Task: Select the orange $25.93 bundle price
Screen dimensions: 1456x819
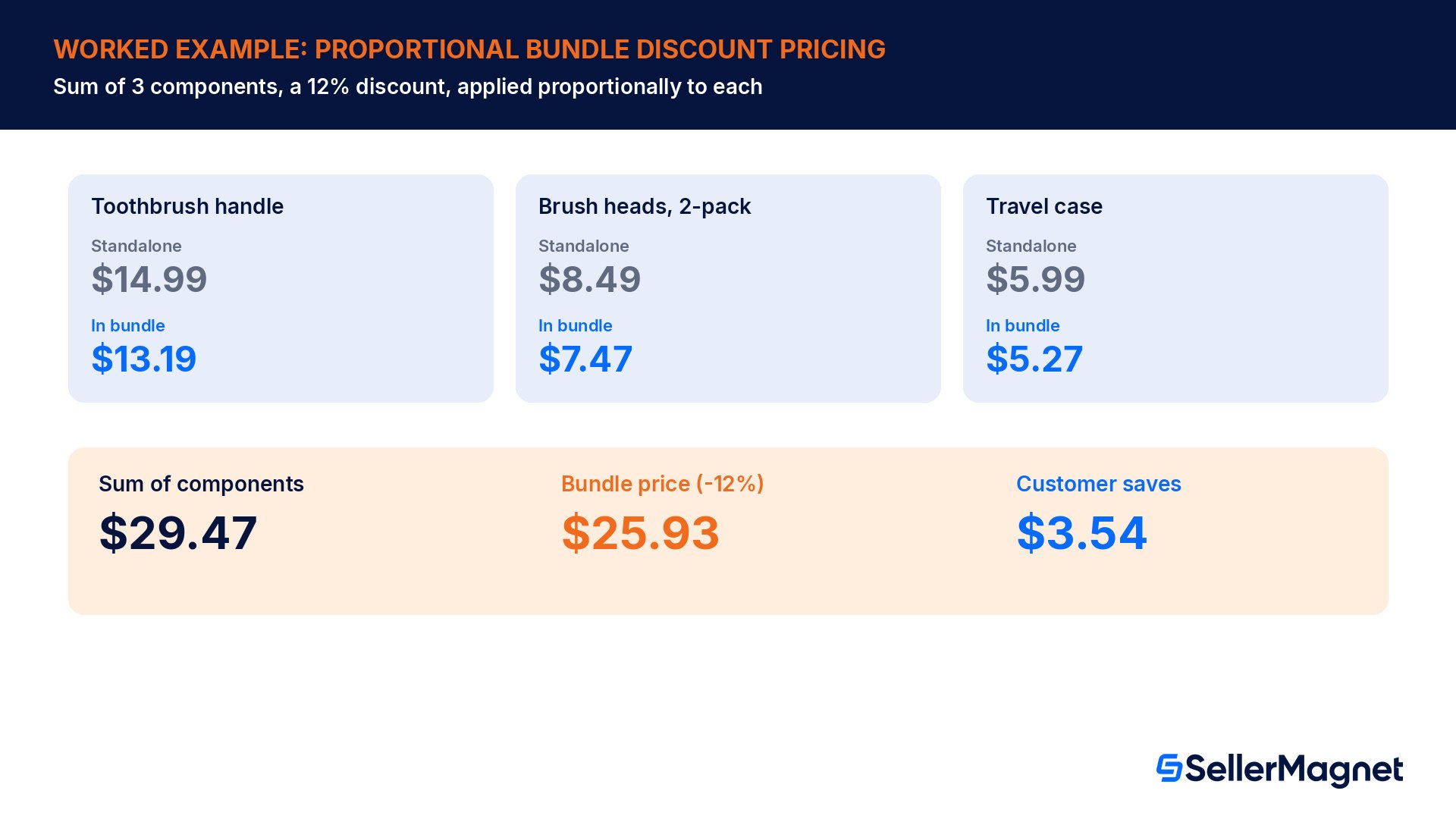Action: 641,532
